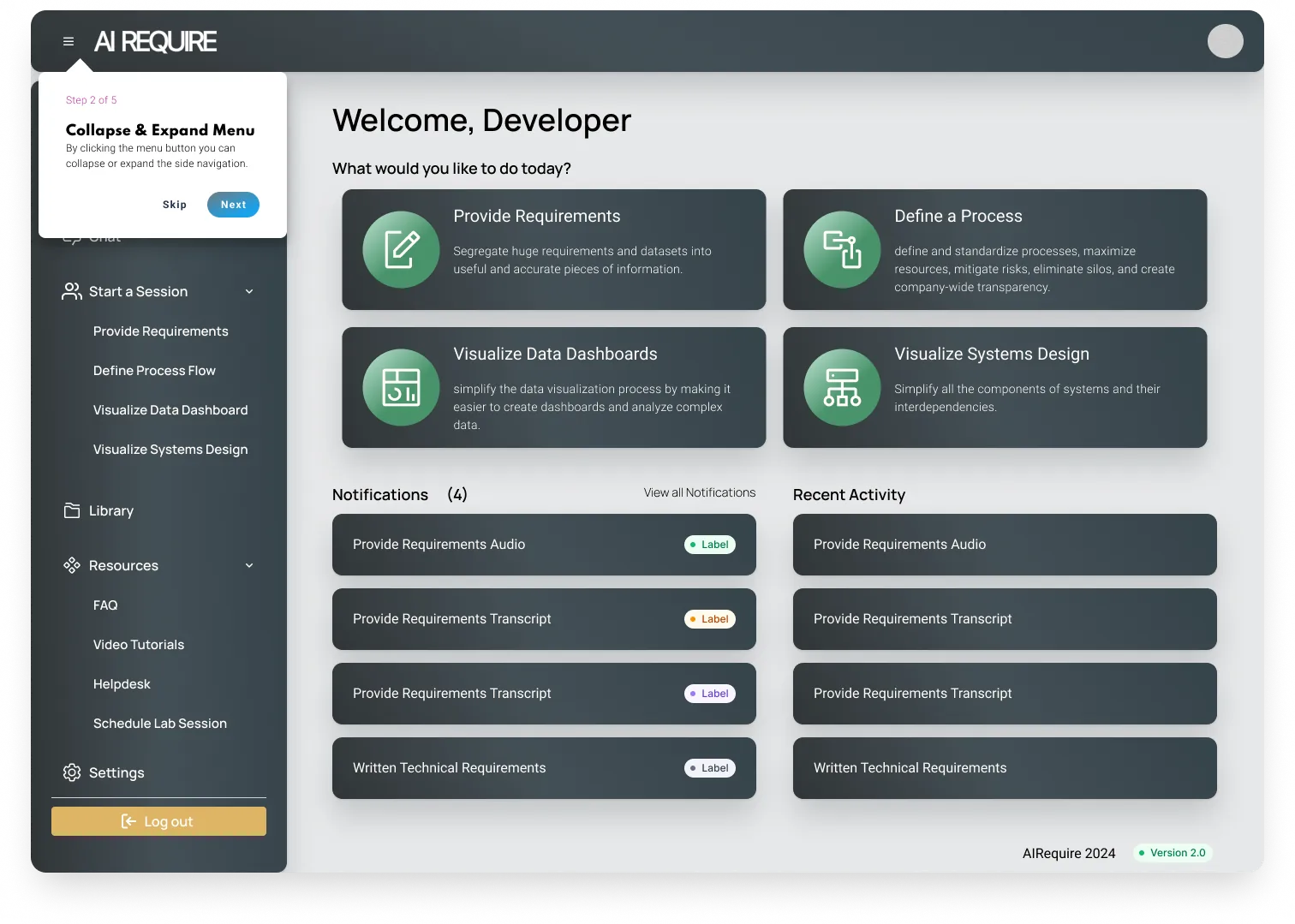The image size is (1295, 924).
Task: Open Visualize Data Dashboard menu item
Action: 170,410
